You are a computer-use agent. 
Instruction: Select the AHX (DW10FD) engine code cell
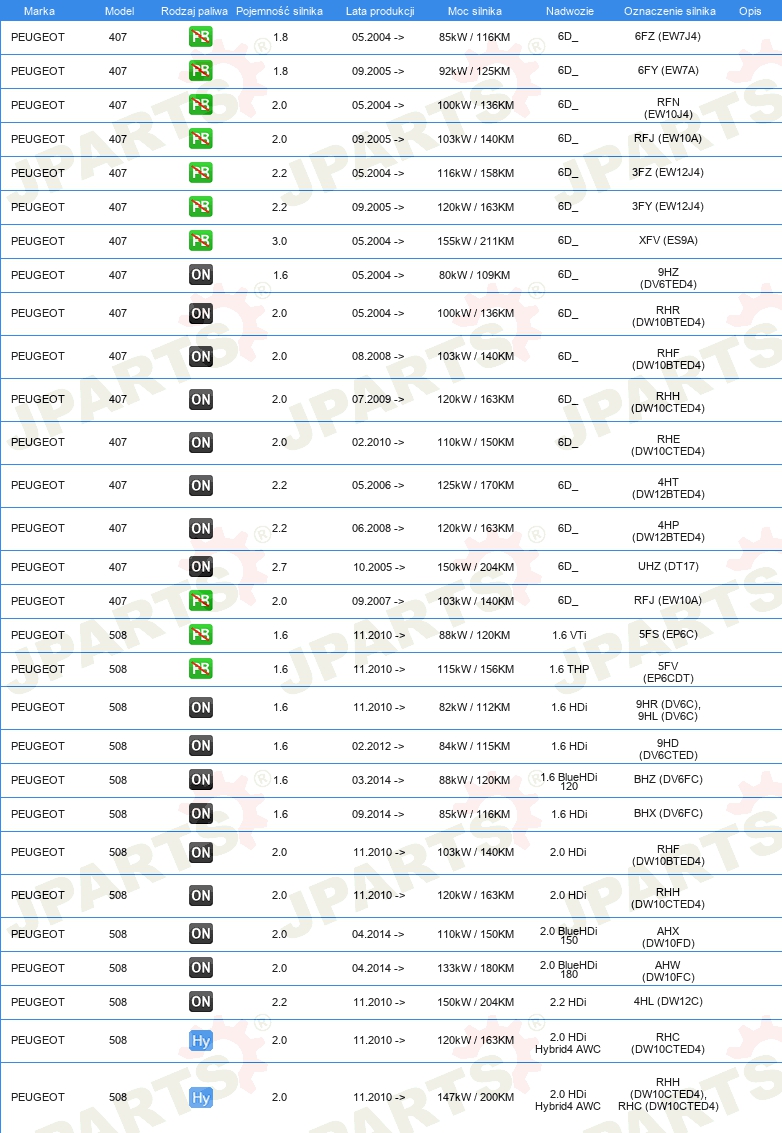(x=669, y=936)
